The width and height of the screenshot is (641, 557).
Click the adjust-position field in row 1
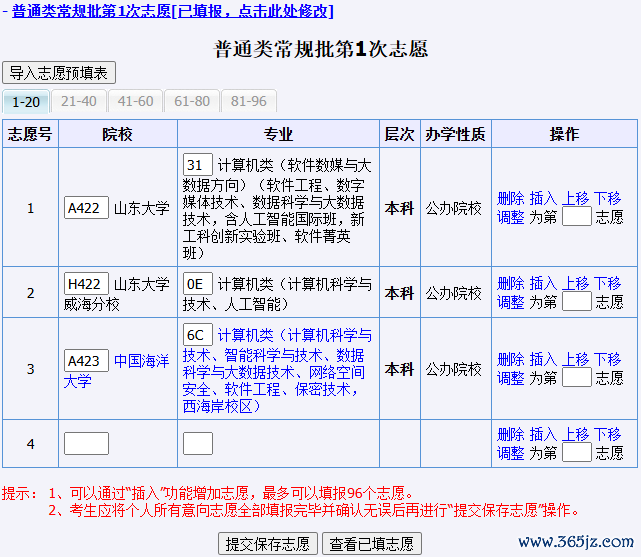click(577, 216)
